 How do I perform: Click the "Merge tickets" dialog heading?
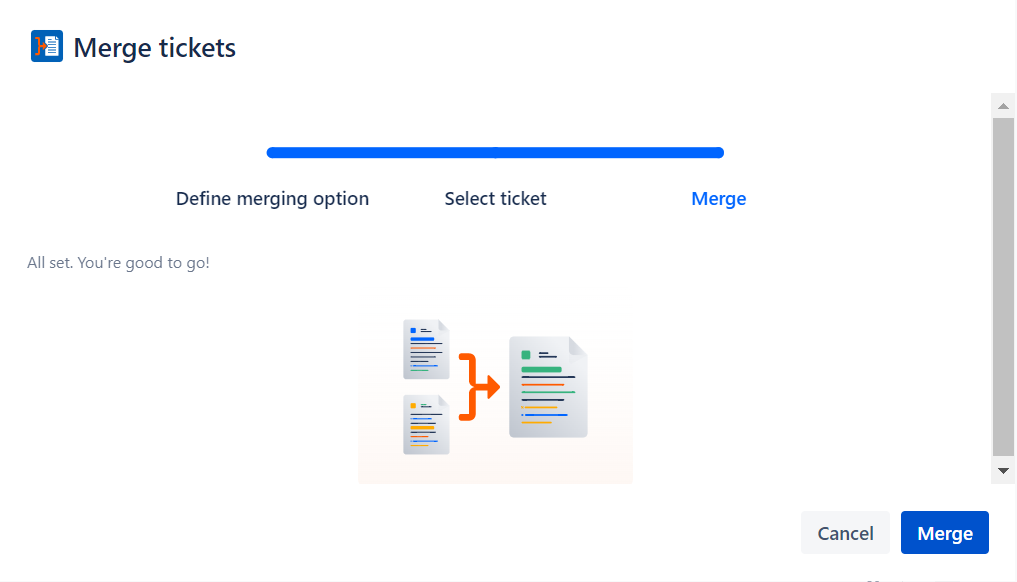155,47
